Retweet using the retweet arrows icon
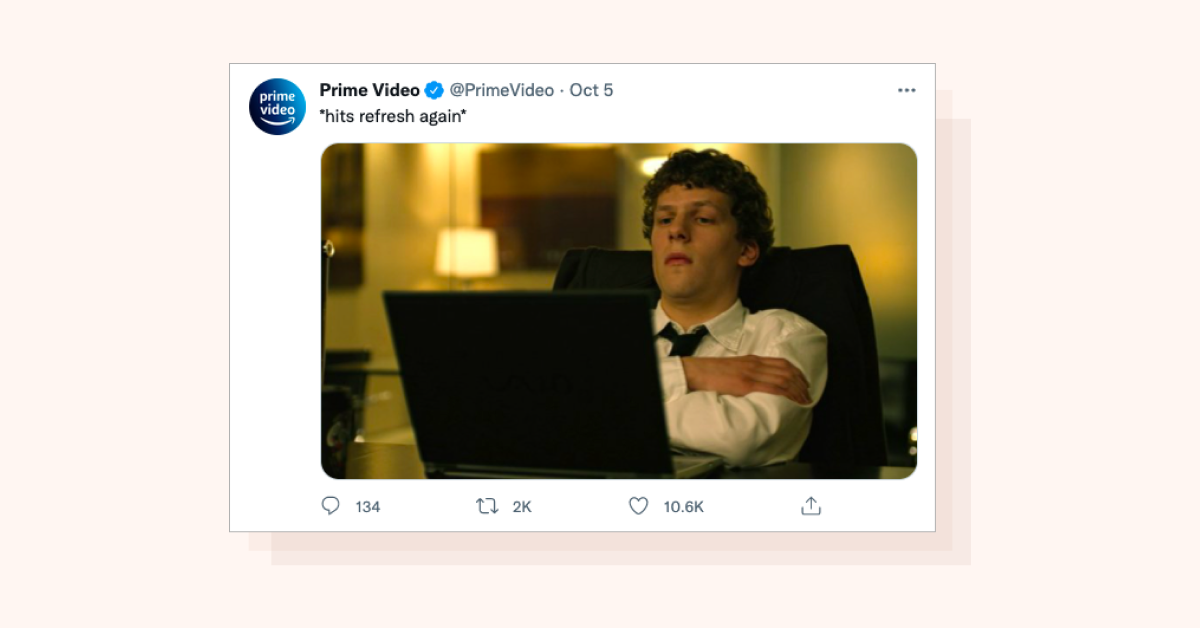 click(x=487, y=506)
